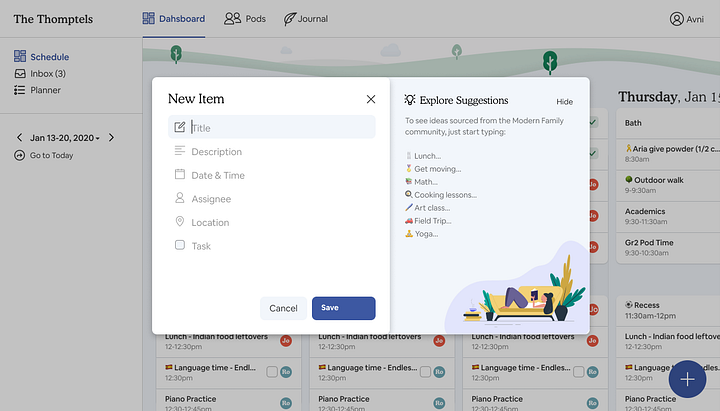The image size is (720, 411).
Task: Open Thursday Outdoor walk item
Action: [x=668, y=185]
